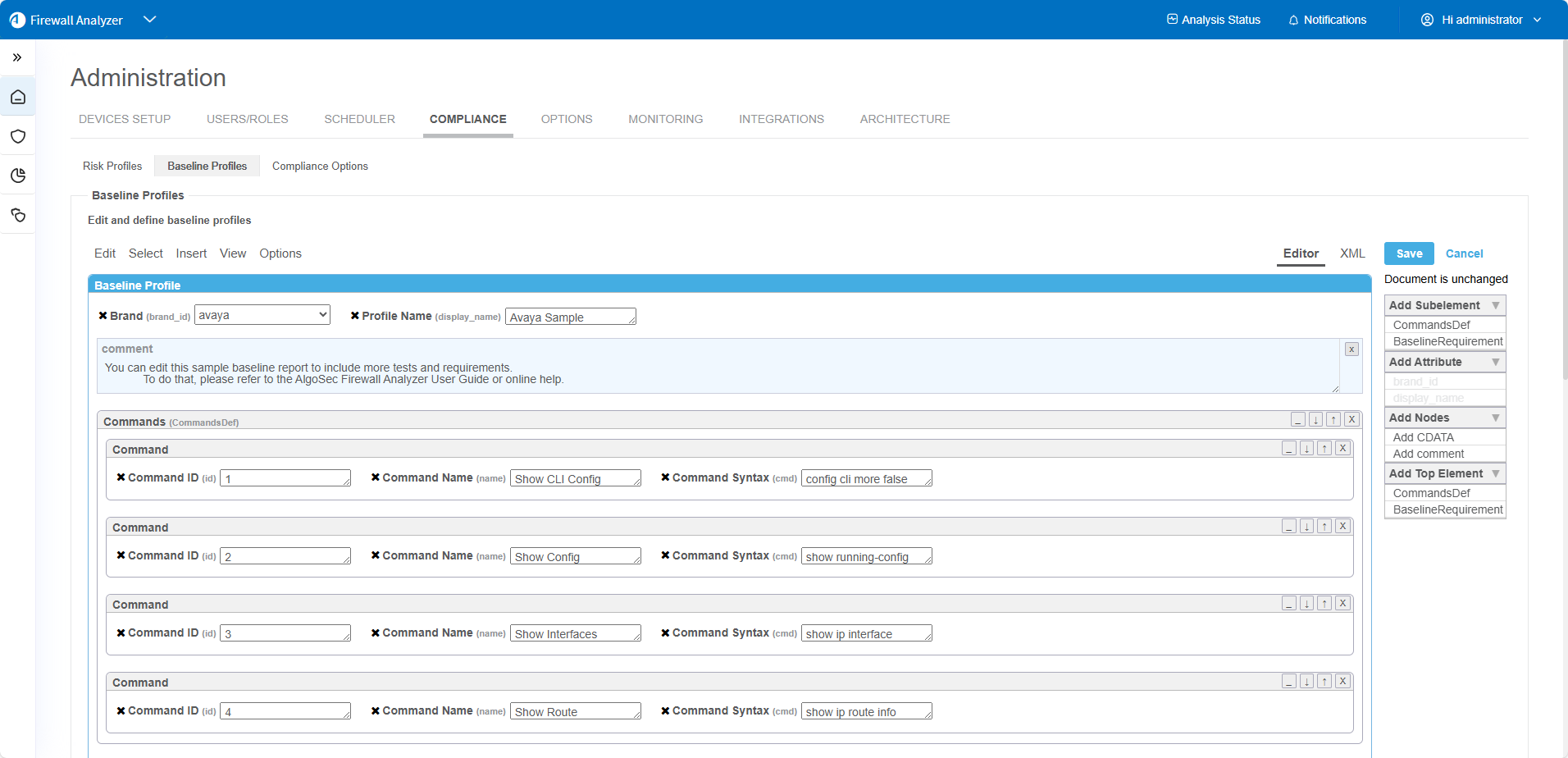Click the Save button
The image size is (1568, 758).
coord(1409,253)
